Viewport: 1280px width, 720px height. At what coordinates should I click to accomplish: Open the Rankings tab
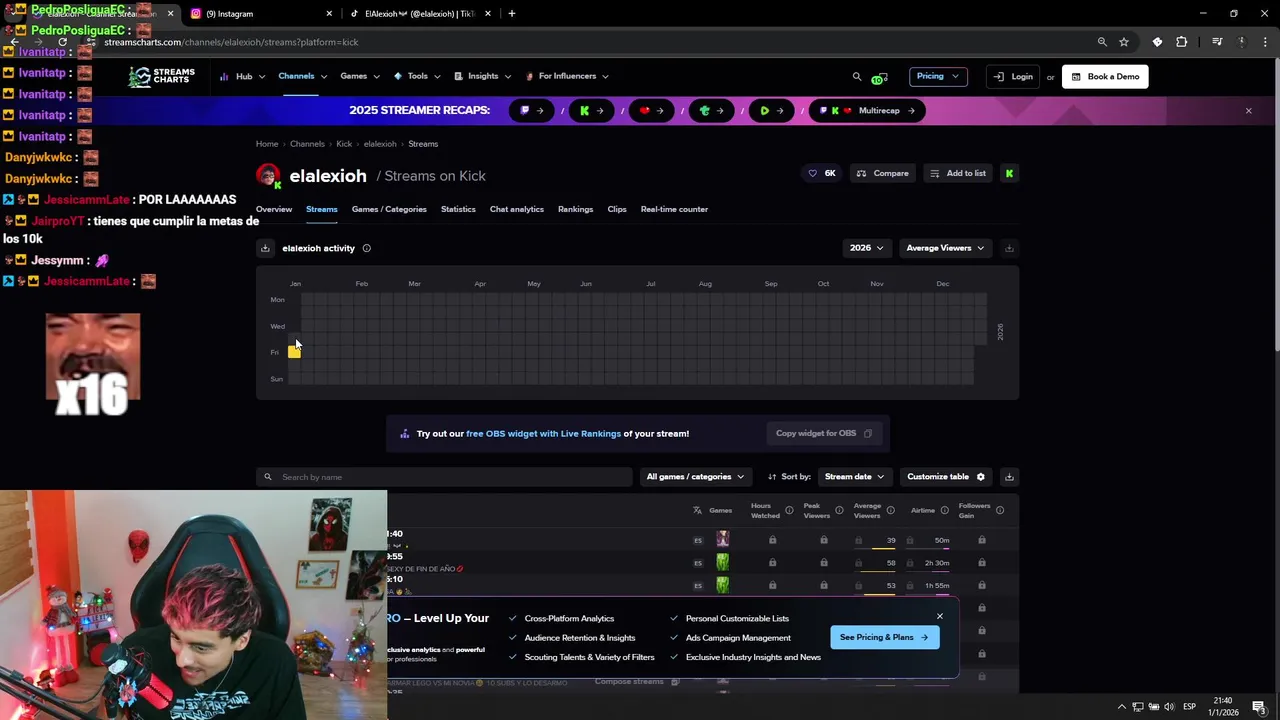click(x=575, y=209)
